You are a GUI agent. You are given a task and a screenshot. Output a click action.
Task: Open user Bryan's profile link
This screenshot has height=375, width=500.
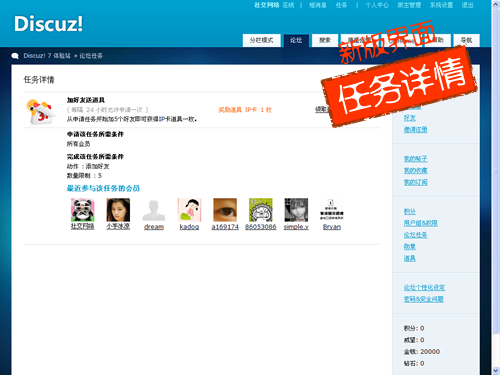(332, 227)
